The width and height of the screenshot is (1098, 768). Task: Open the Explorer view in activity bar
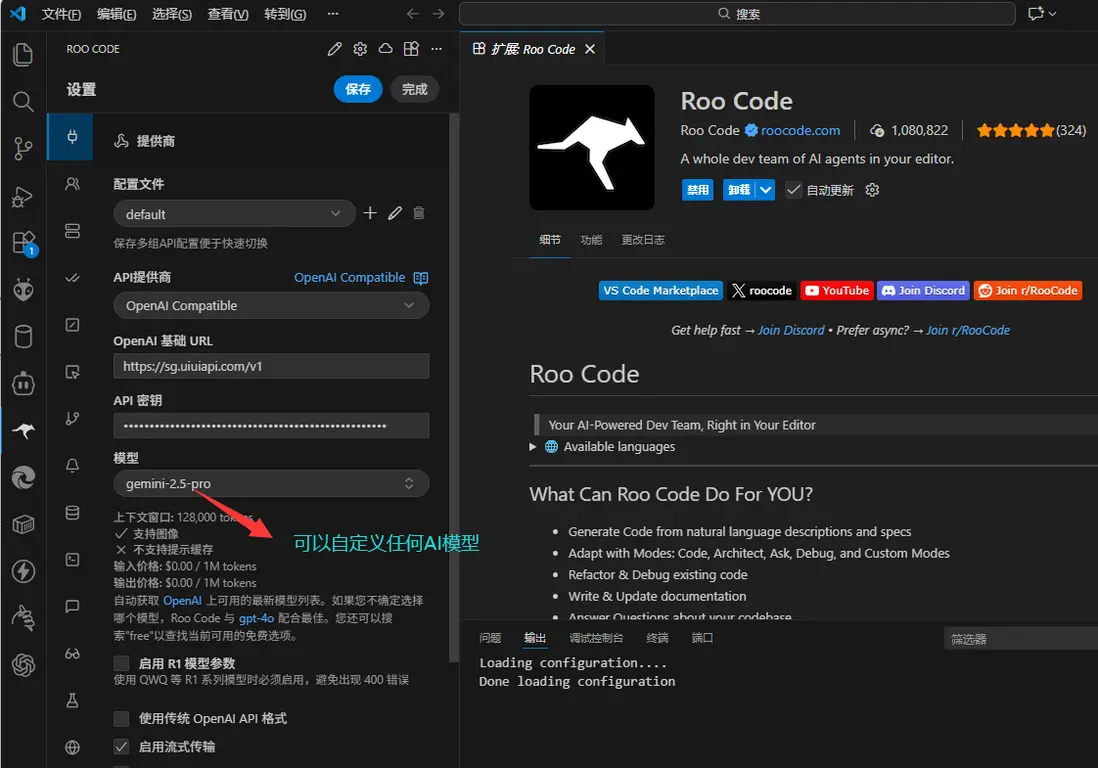point(22,54)
